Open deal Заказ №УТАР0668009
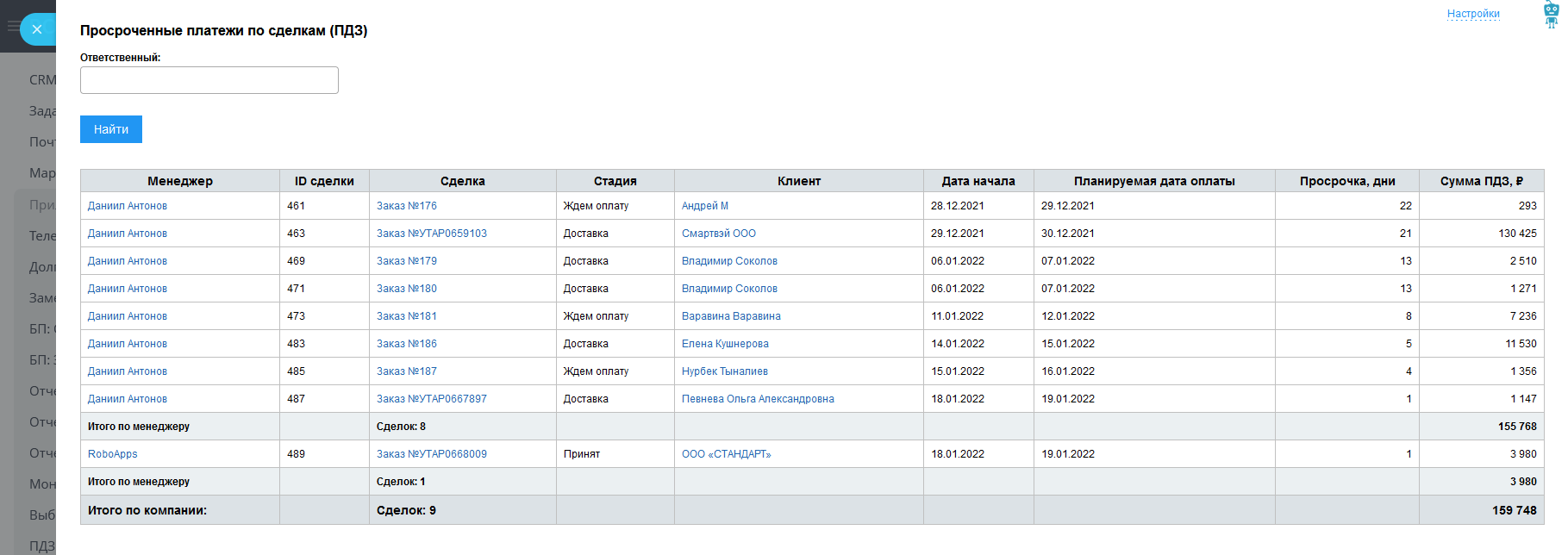 (x=431, y=454)
